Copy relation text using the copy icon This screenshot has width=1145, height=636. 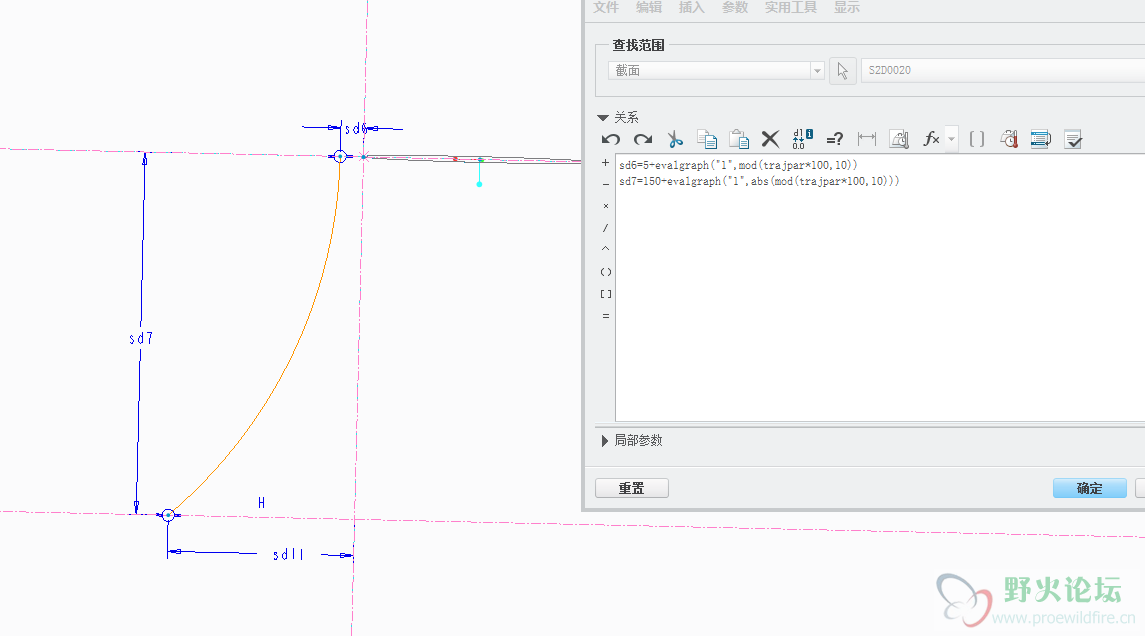[x=706, y=139]
